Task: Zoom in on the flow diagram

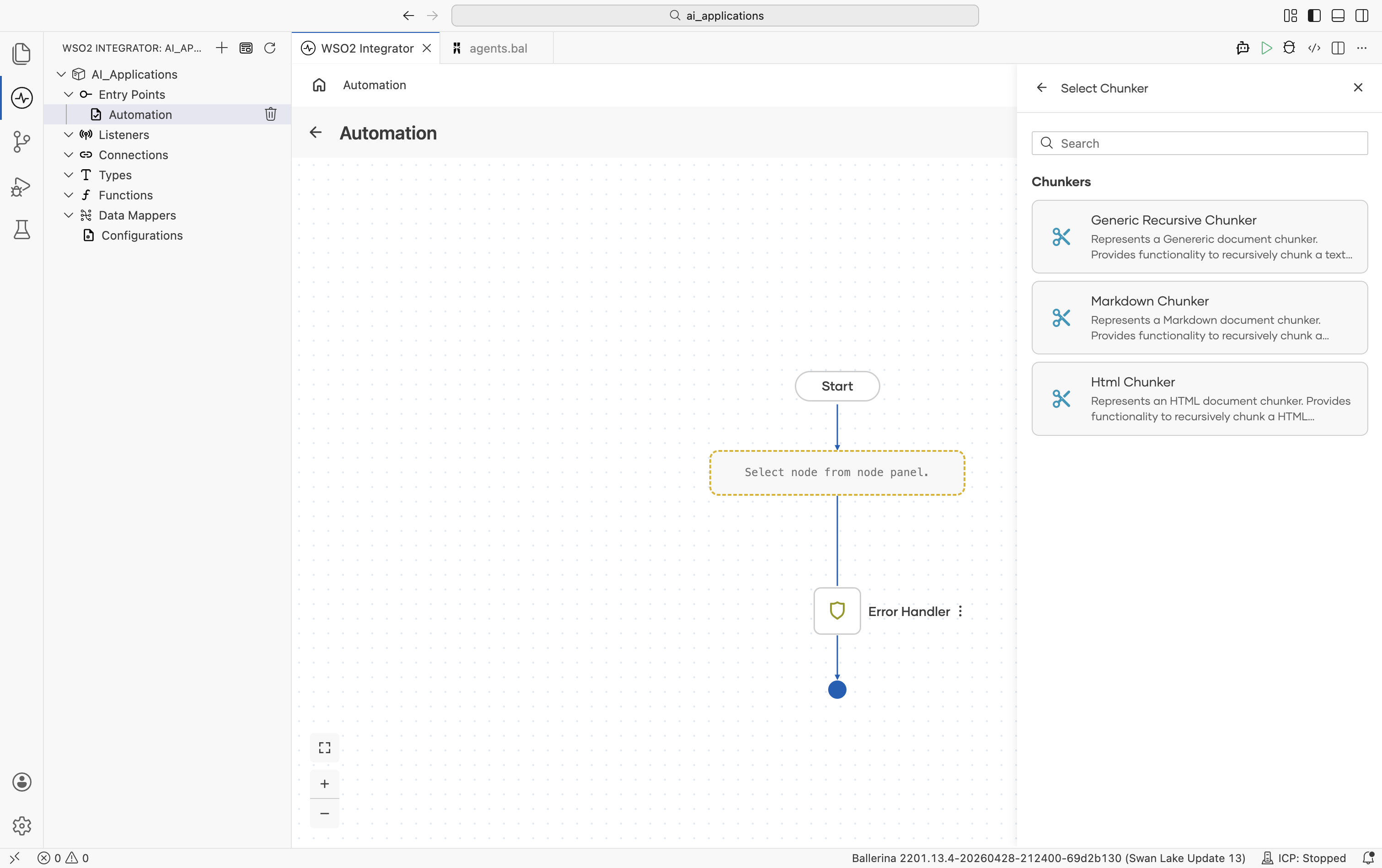Action: point(325,783)
